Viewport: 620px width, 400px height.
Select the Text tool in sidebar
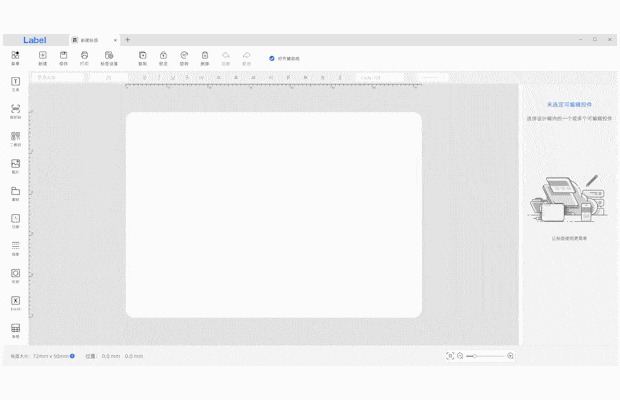click(x=15, y=83)
